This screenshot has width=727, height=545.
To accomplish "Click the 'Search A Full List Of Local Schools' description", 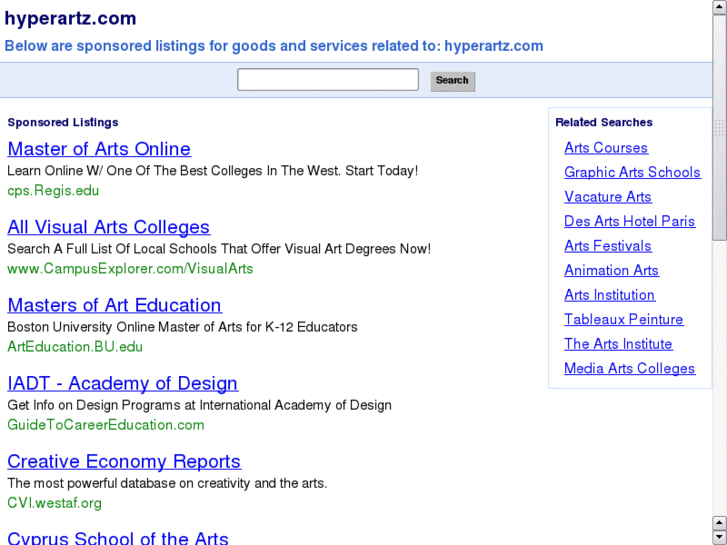I will click(219, 249).
